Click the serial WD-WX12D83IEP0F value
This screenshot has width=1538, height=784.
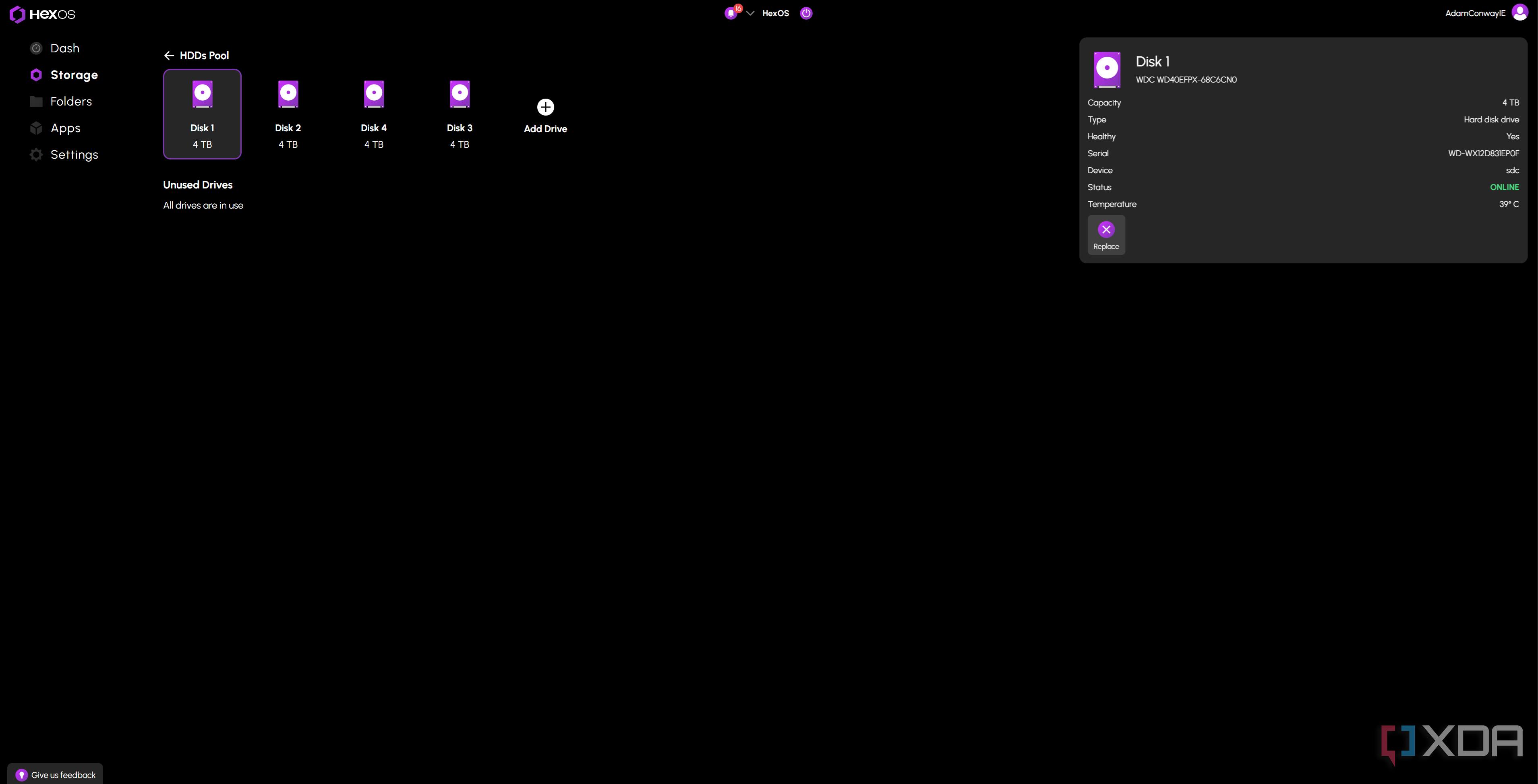click(1484, 153)
